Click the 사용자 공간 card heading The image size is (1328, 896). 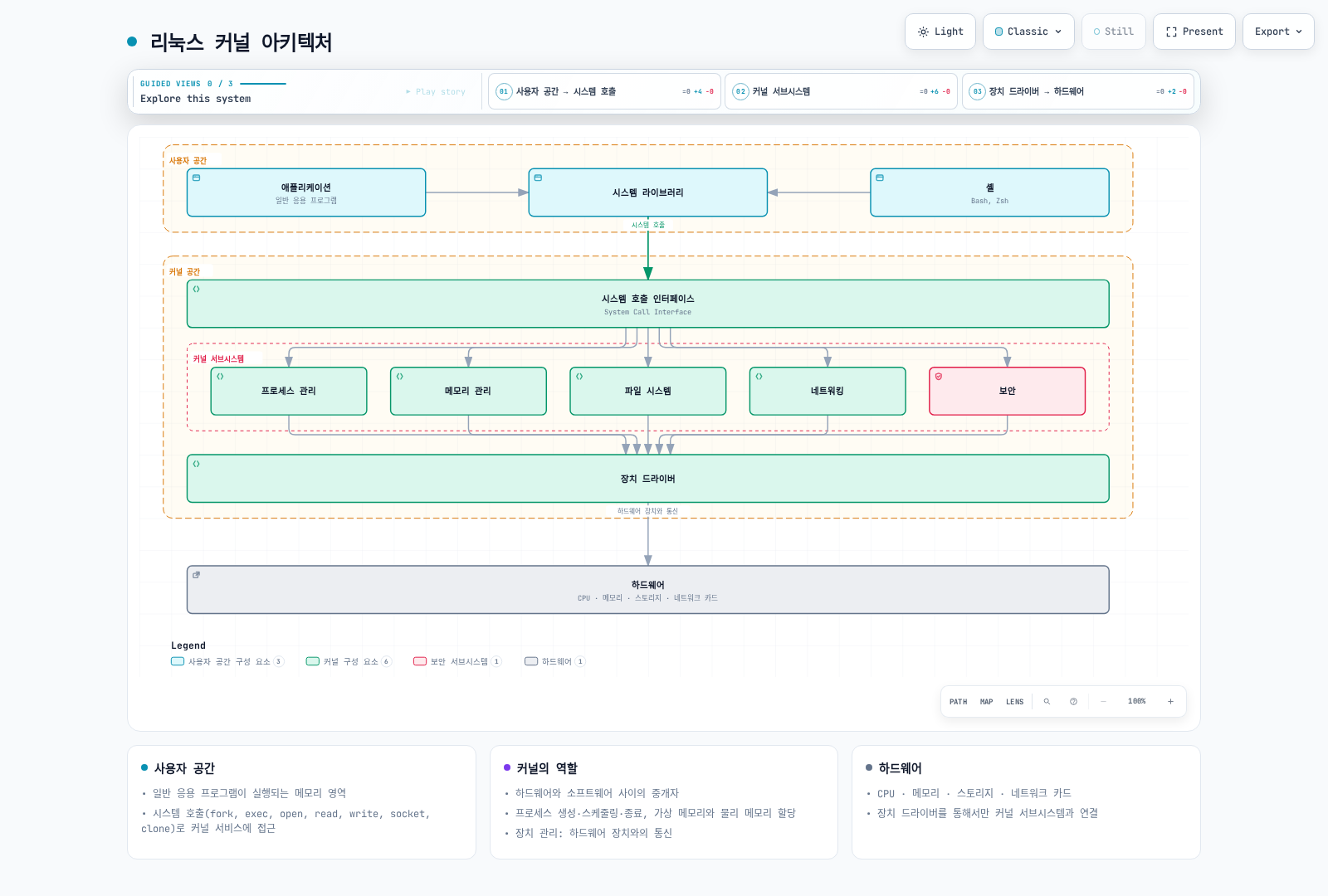click(x=184, y=768)
